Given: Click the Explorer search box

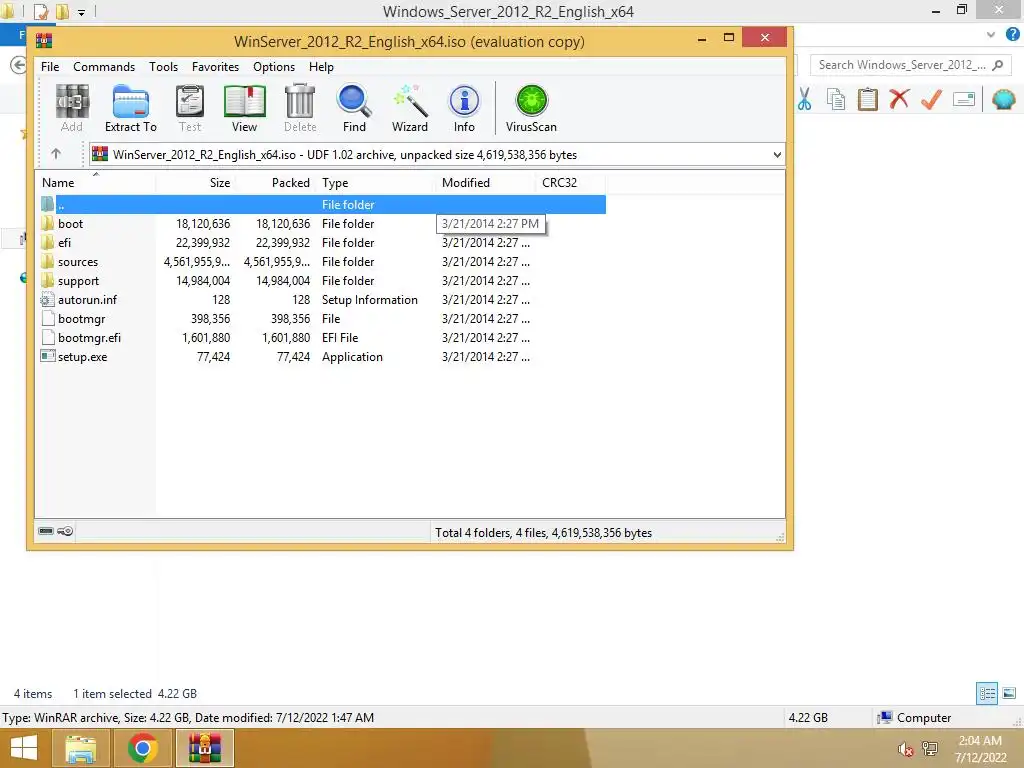Looking at the screenshot, I should click(x=910, y=65).
